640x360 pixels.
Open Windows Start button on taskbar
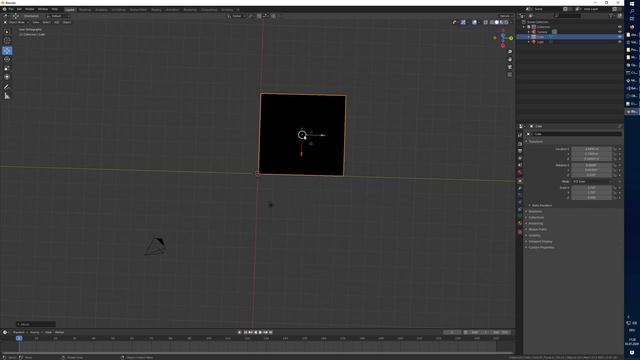tap(632, 4)
